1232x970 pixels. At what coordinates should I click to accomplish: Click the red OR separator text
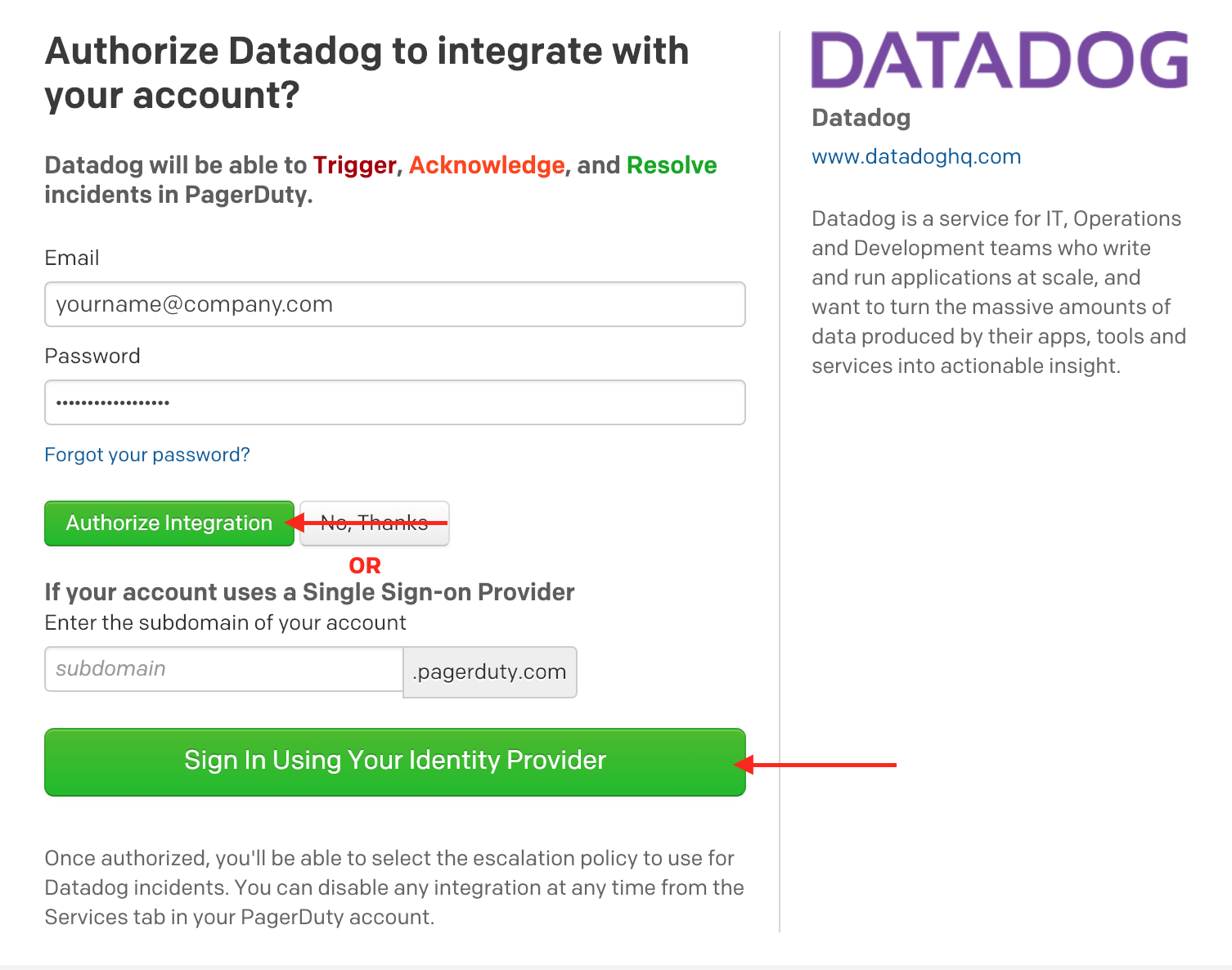pyautogui.click(x=365, y=566)
